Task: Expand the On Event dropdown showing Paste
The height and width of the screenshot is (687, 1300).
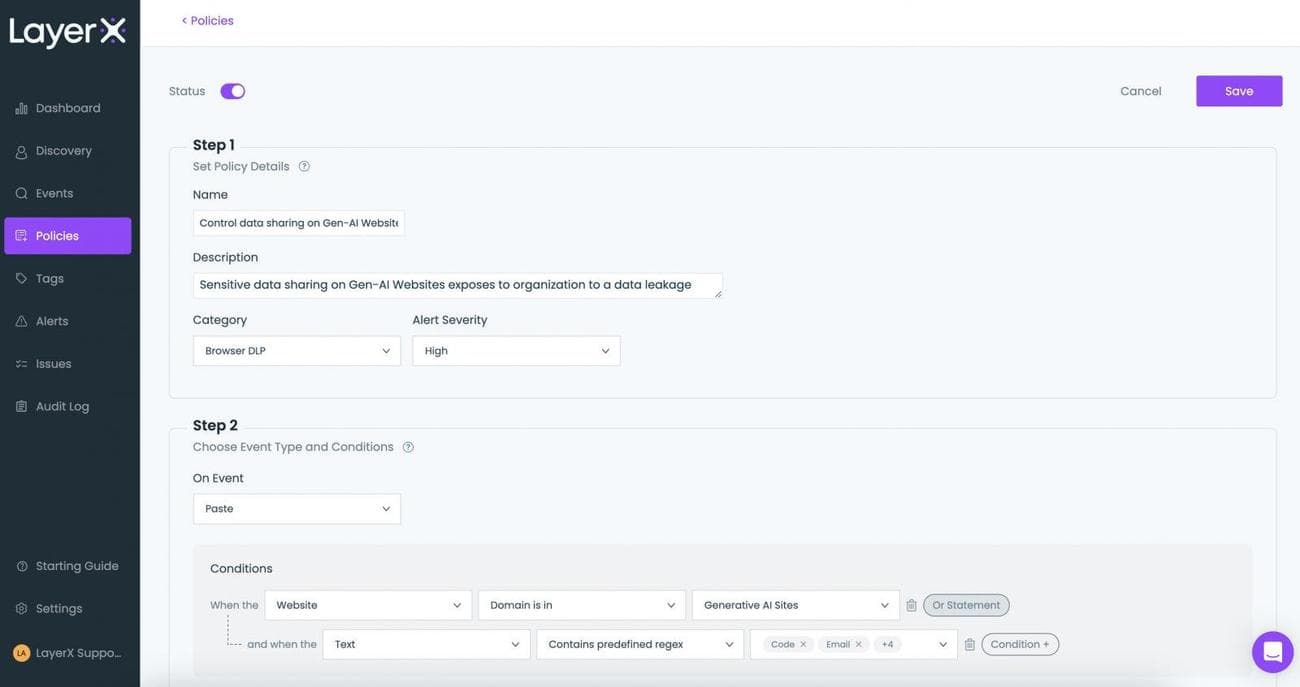Action: (x=296, y=507)
